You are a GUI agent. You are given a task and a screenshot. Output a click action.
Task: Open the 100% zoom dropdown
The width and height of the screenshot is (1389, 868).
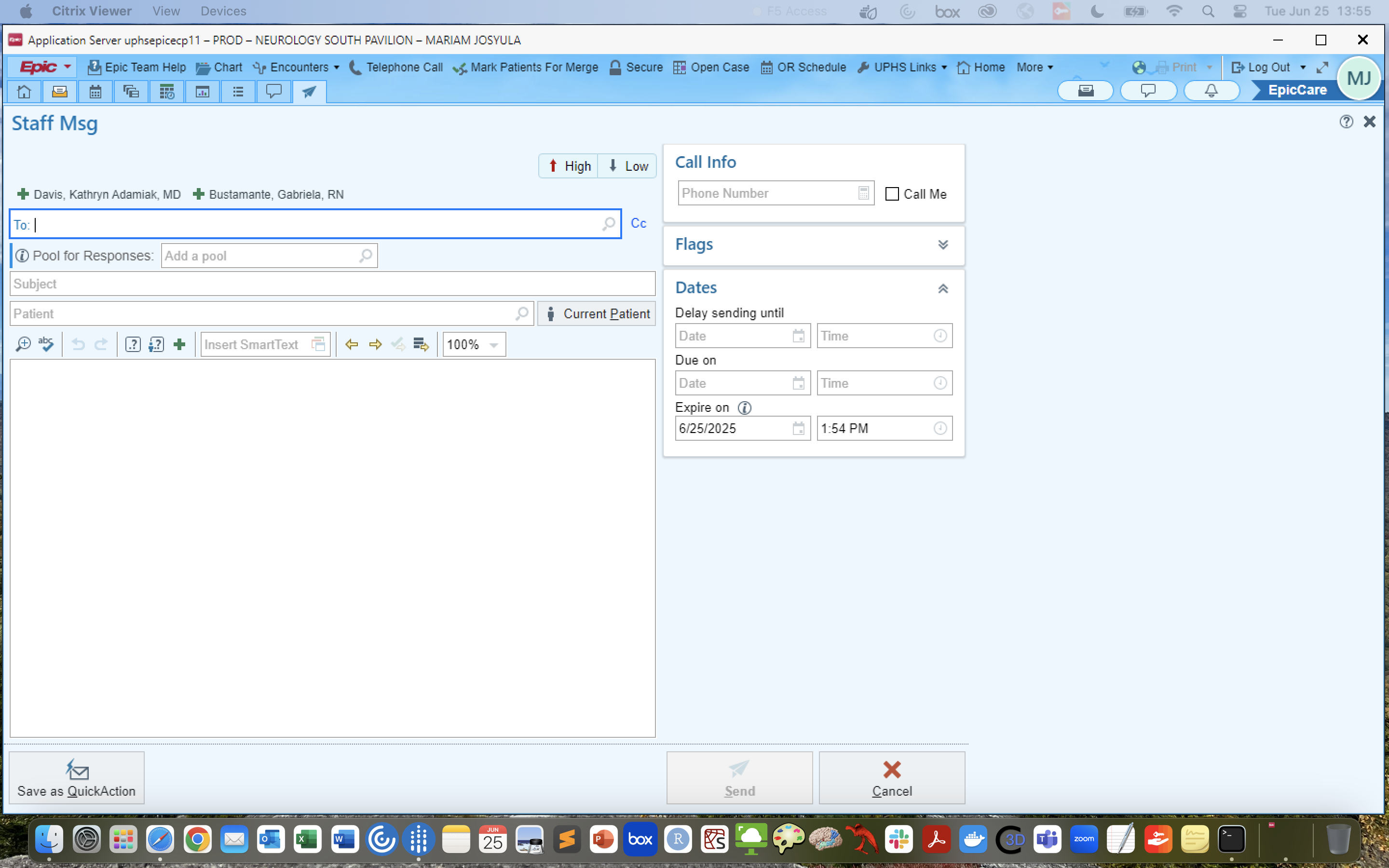[493, 345]
